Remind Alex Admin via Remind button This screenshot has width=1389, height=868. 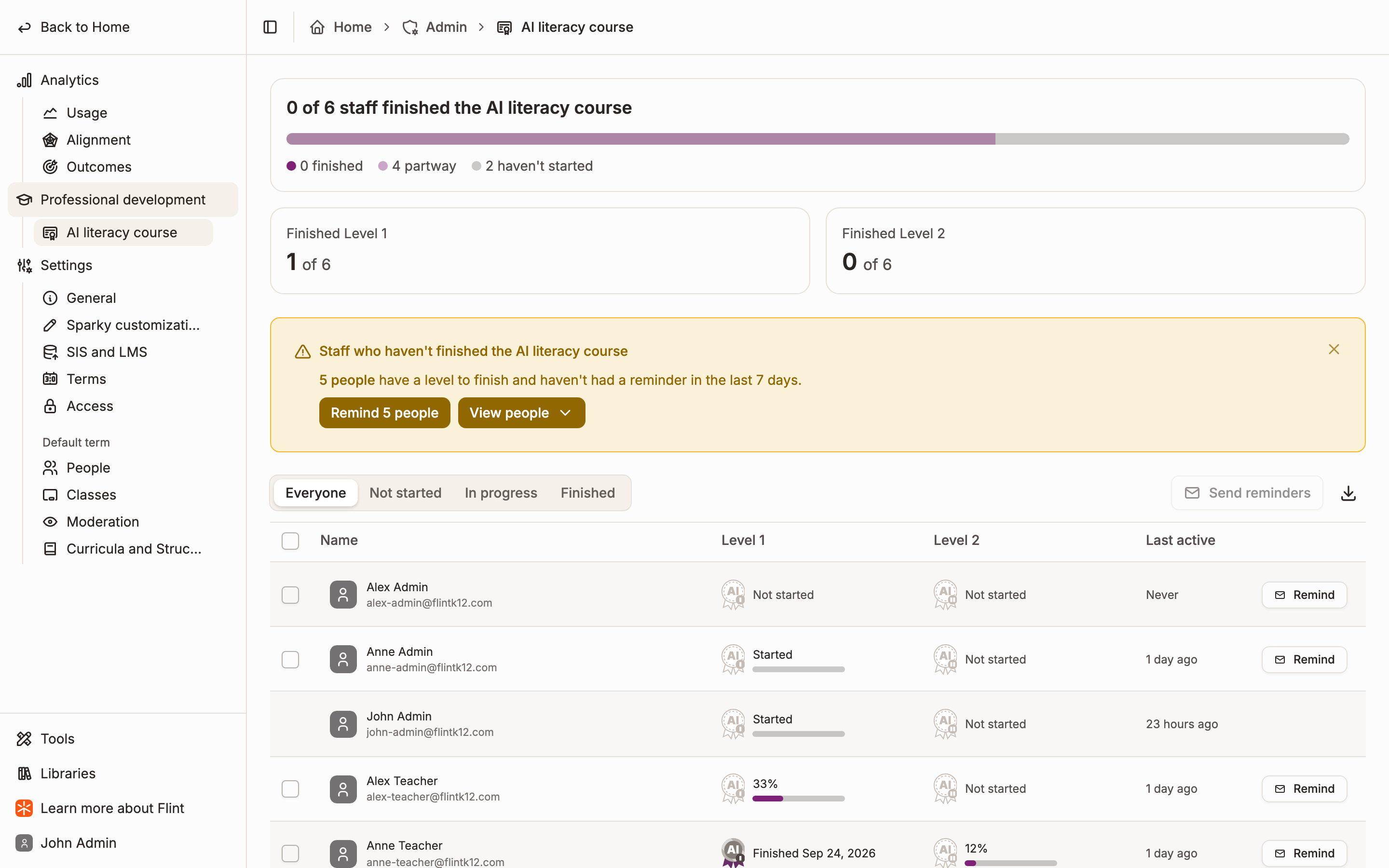(x=1304, y=595)
